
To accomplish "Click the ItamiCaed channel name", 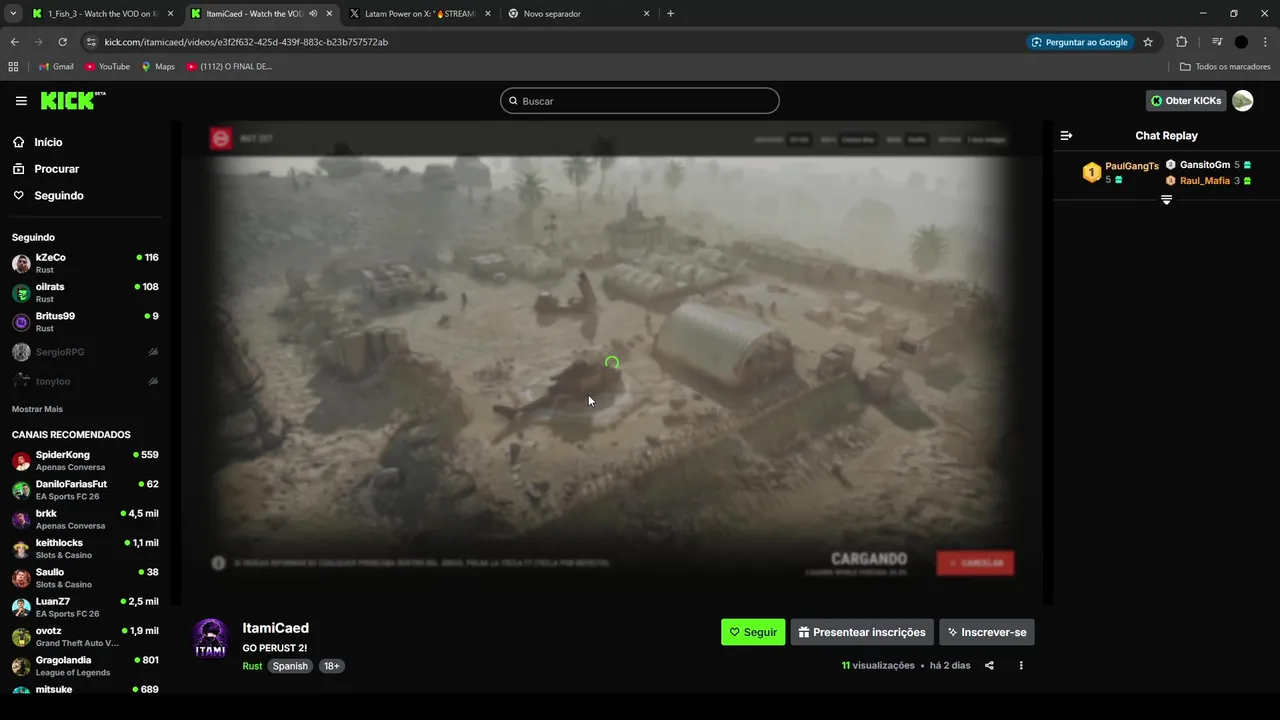I will 275,628.
